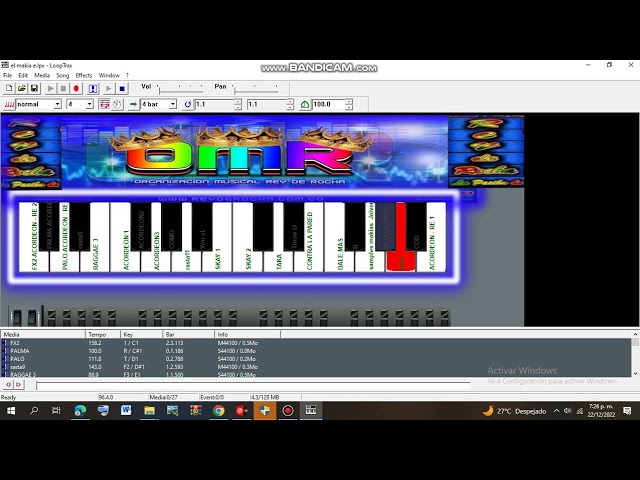Click the second grey play arrow button
Viewport: 640px width, 480px height.
[108, 88]
